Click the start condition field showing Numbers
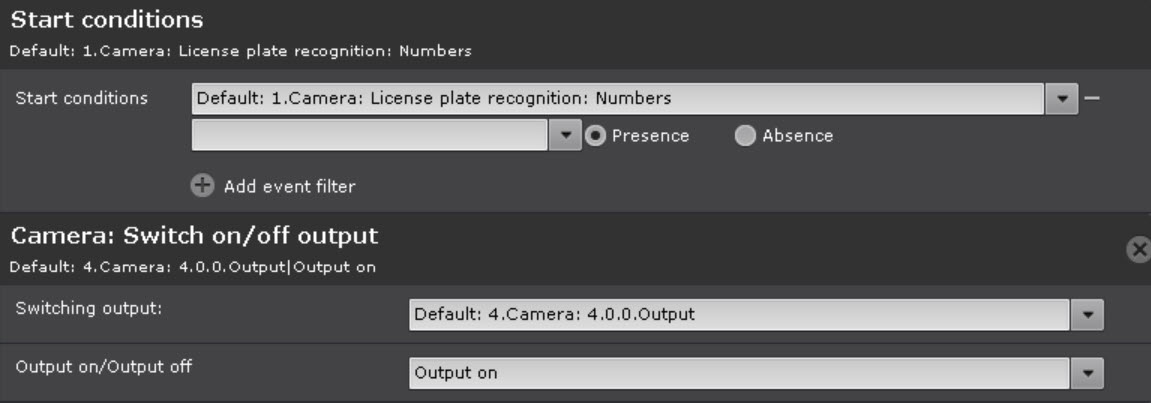Viewport: 1151px width, 403px height. pyautogui.click(x=617, y=99)
